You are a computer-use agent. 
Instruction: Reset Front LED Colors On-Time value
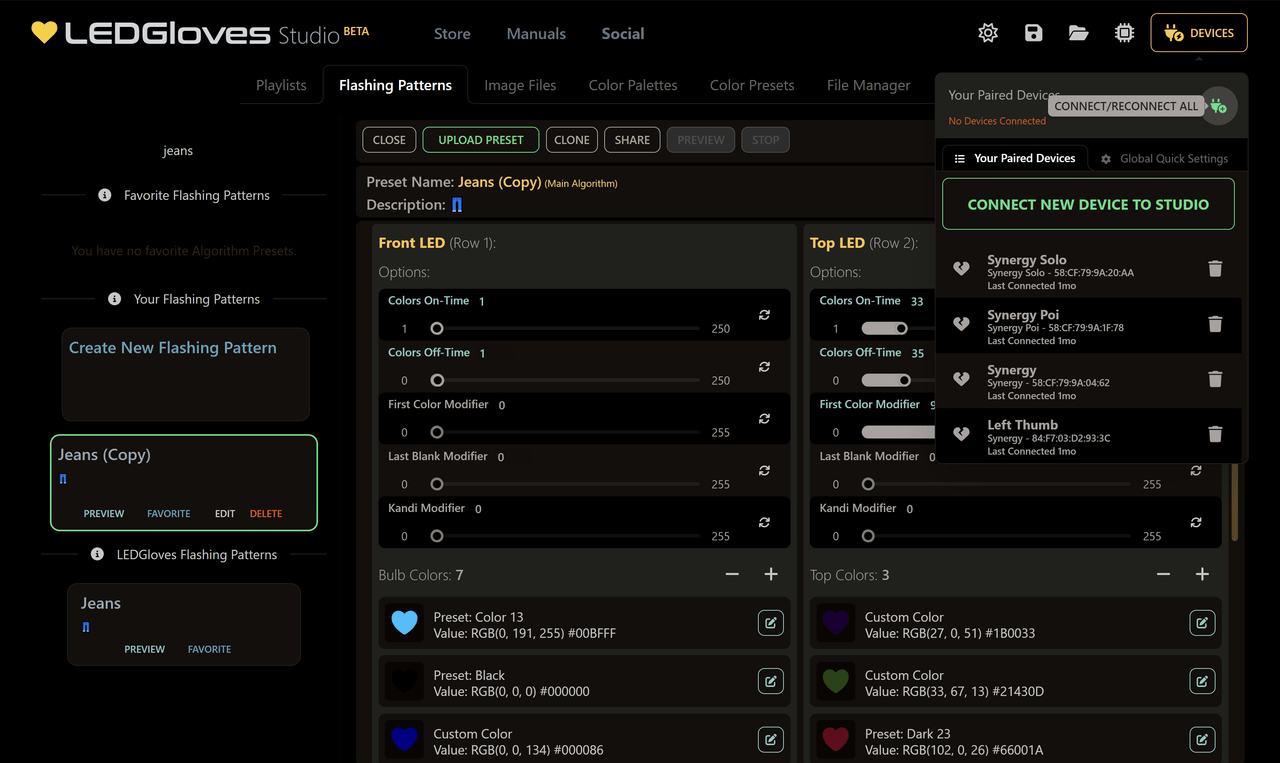pos(764,315)
